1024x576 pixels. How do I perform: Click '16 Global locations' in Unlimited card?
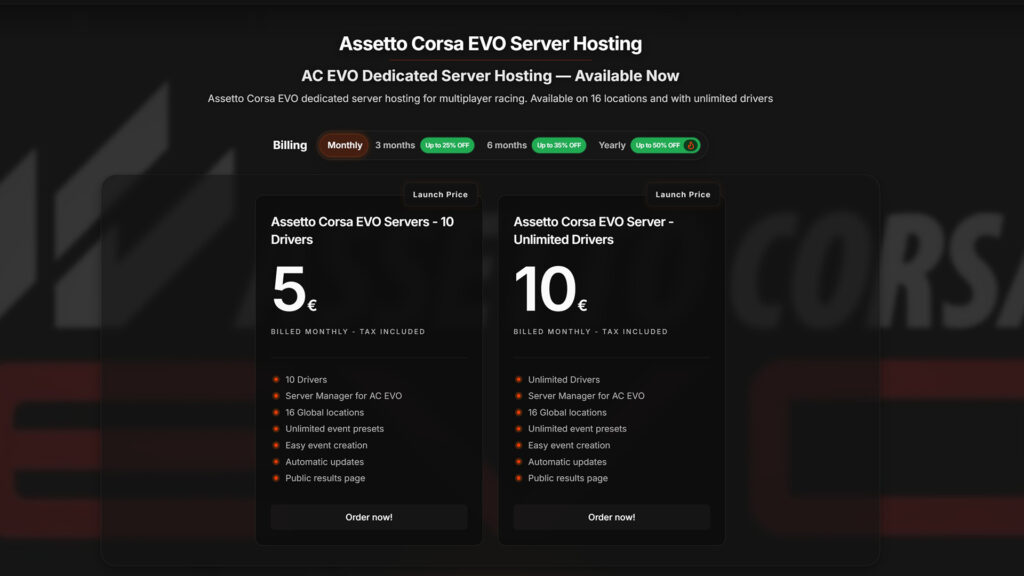coord(567,412)
